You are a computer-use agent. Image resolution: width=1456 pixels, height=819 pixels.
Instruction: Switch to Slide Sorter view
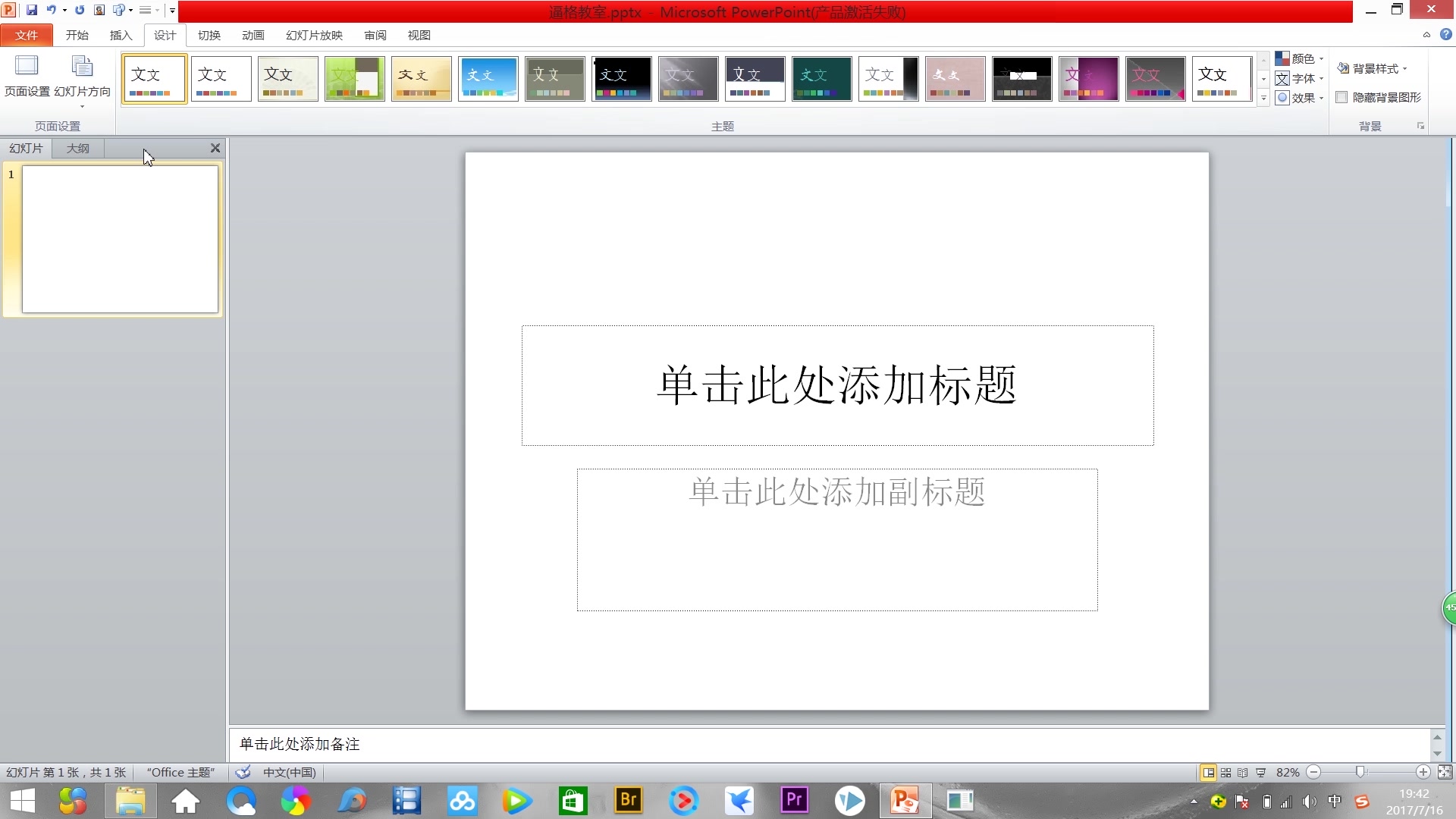[1225, 772]
